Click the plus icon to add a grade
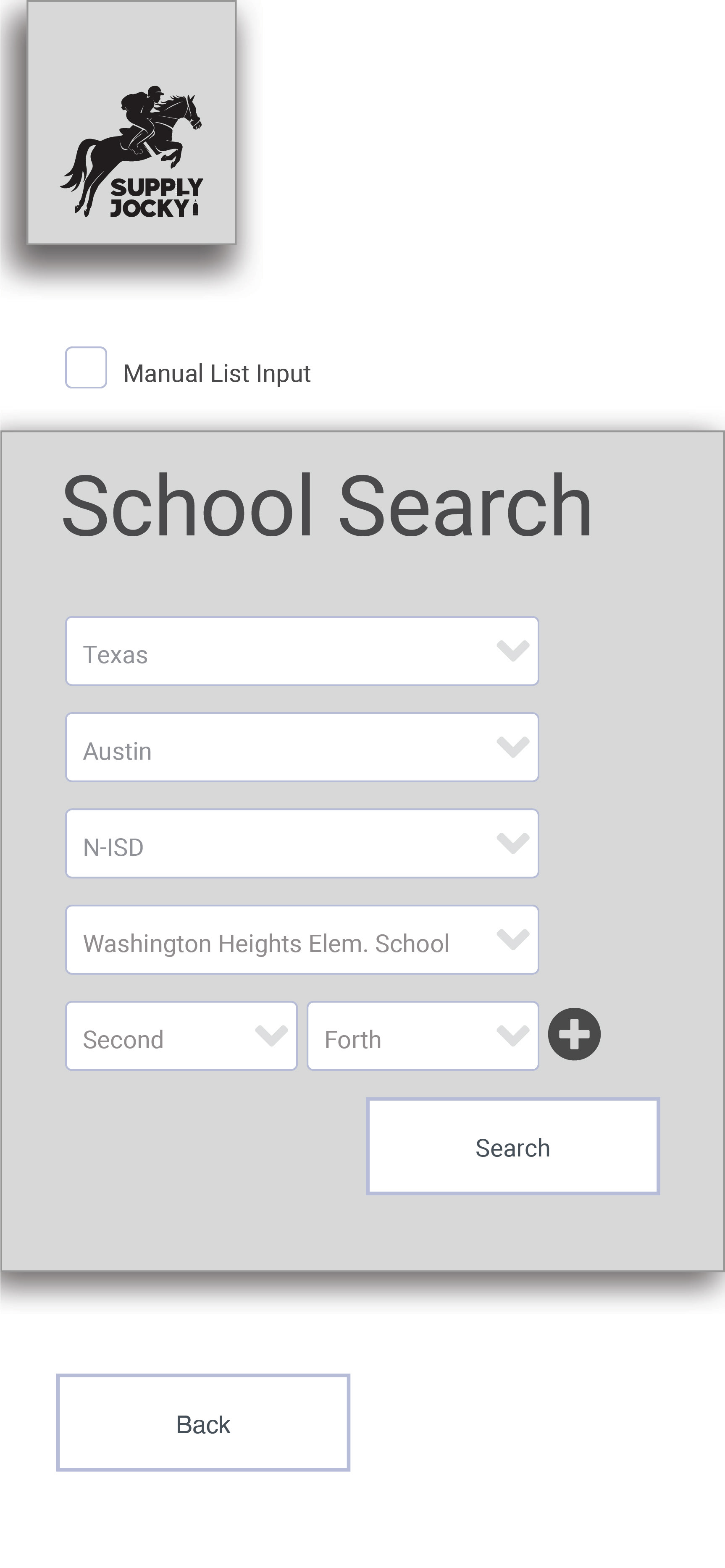The image size is (725, 1568). [x=574, y=1034]
